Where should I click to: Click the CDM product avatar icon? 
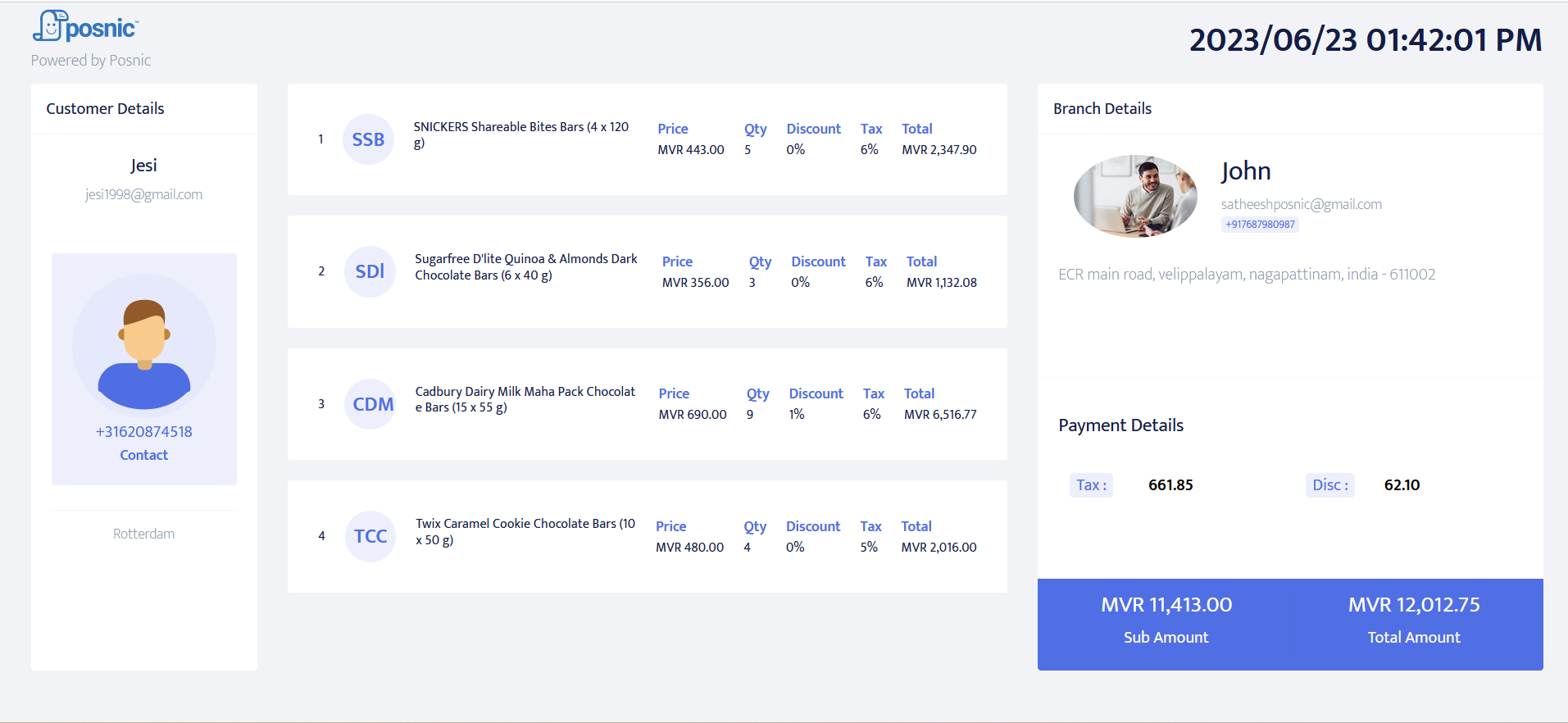373,404
